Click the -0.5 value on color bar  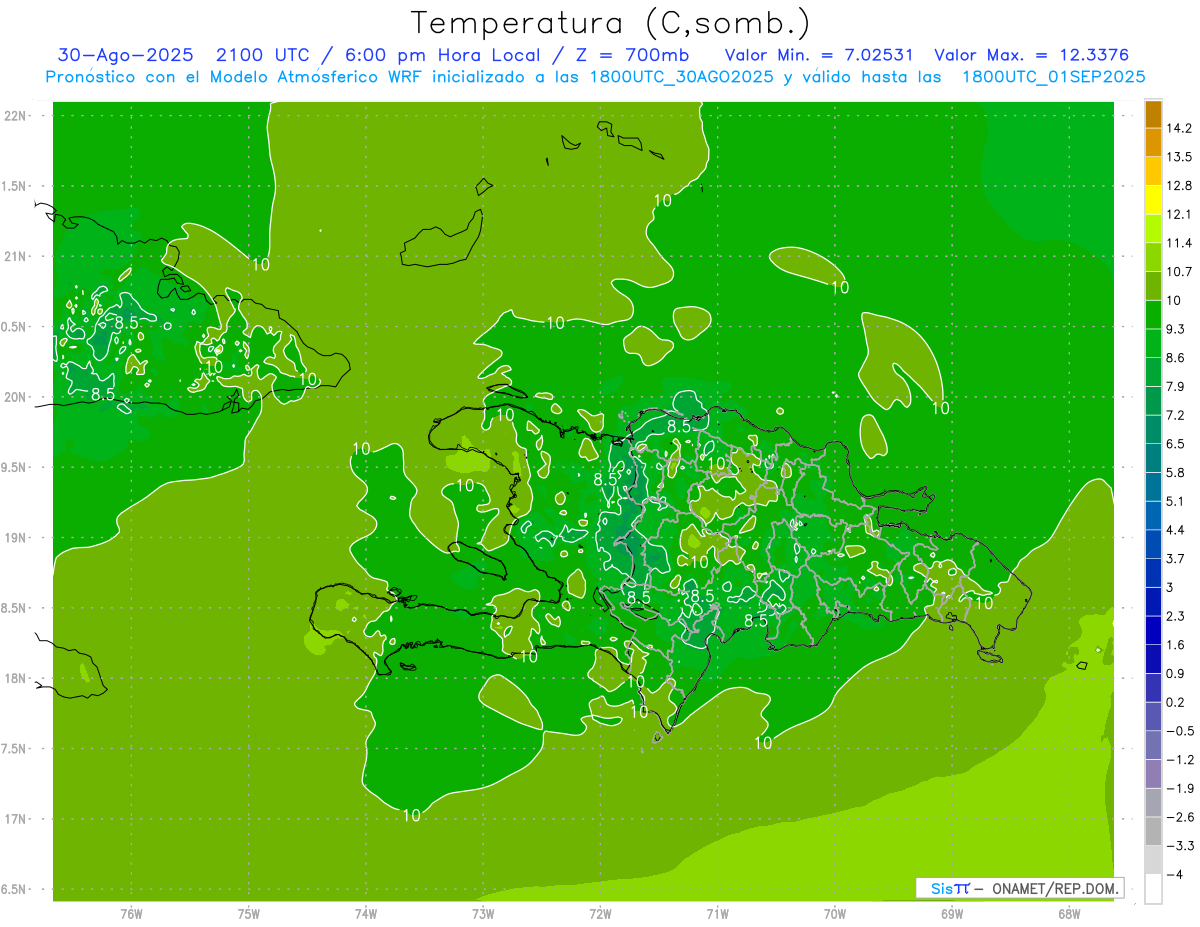[1178, 731]
